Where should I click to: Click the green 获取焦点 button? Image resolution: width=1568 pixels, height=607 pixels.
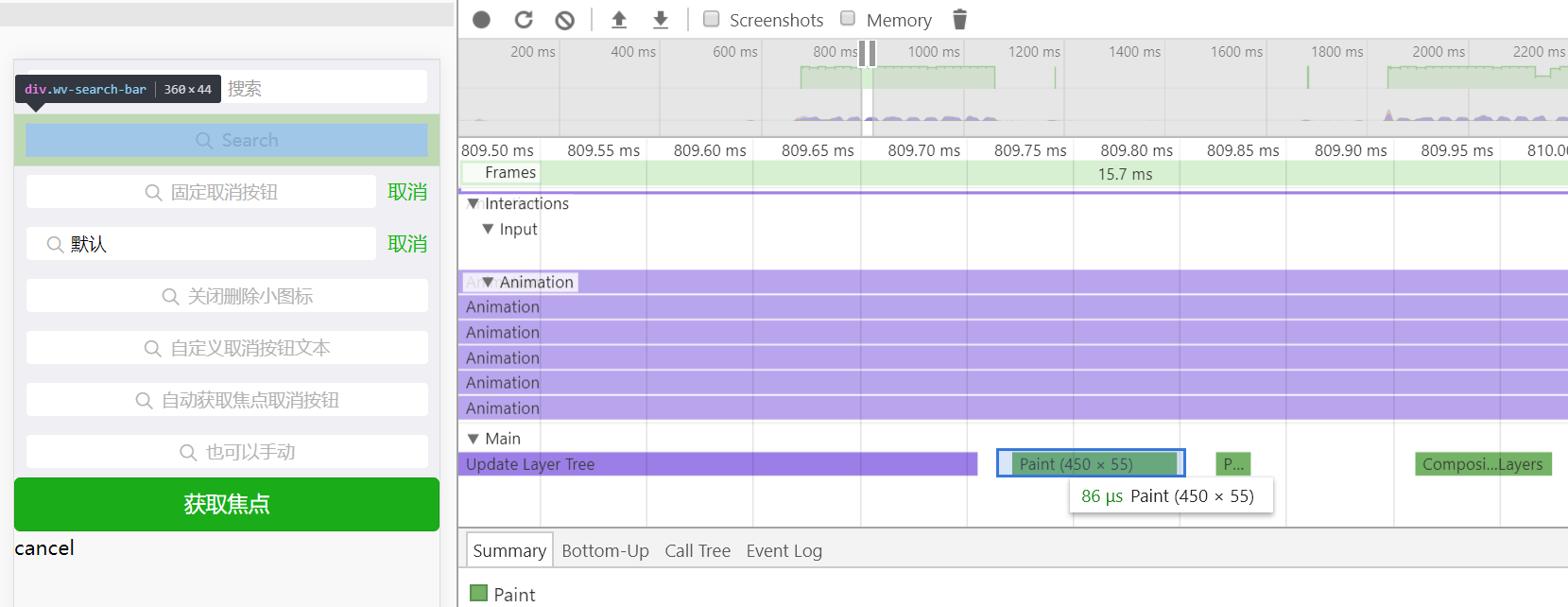(227, 504)
